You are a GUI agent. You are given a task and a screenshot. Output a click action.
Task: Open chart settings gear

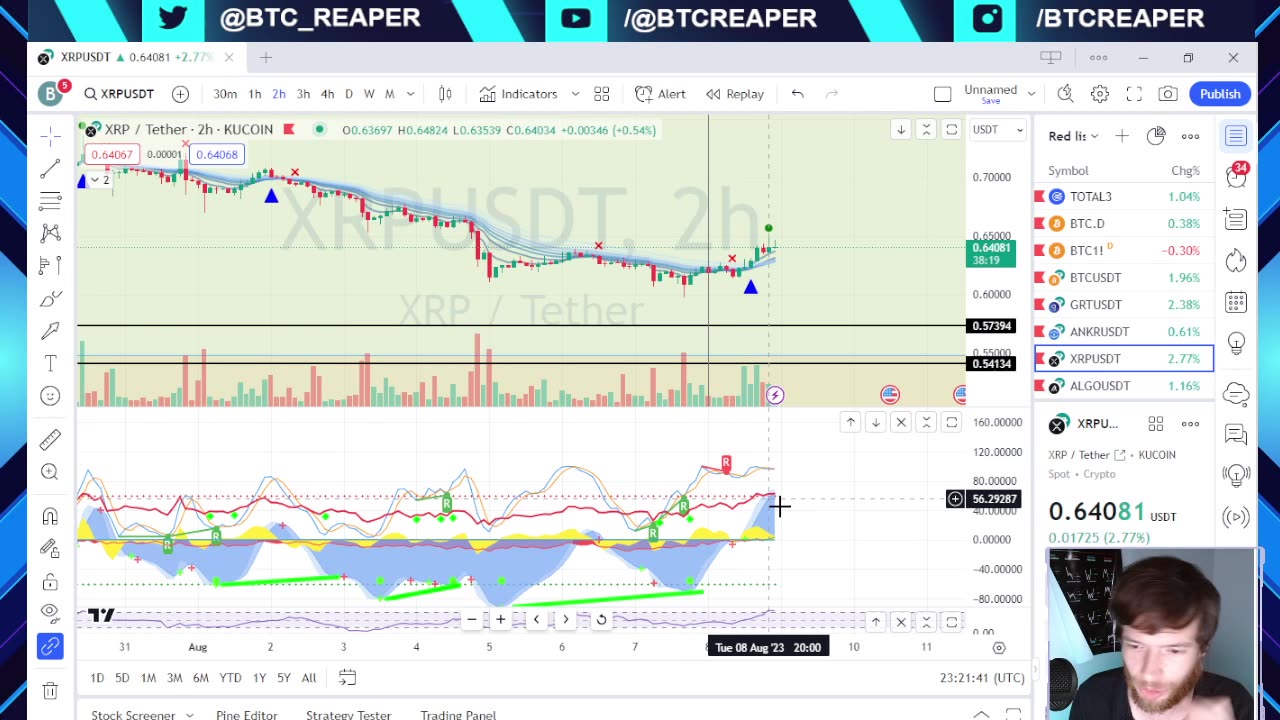[x=1099, y=94]
